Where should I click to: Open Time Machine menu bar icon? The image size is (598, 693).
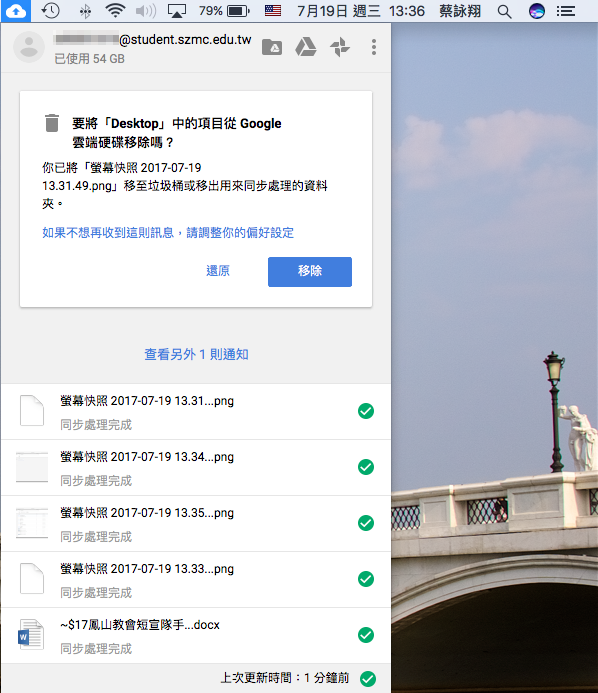[50, 11]
